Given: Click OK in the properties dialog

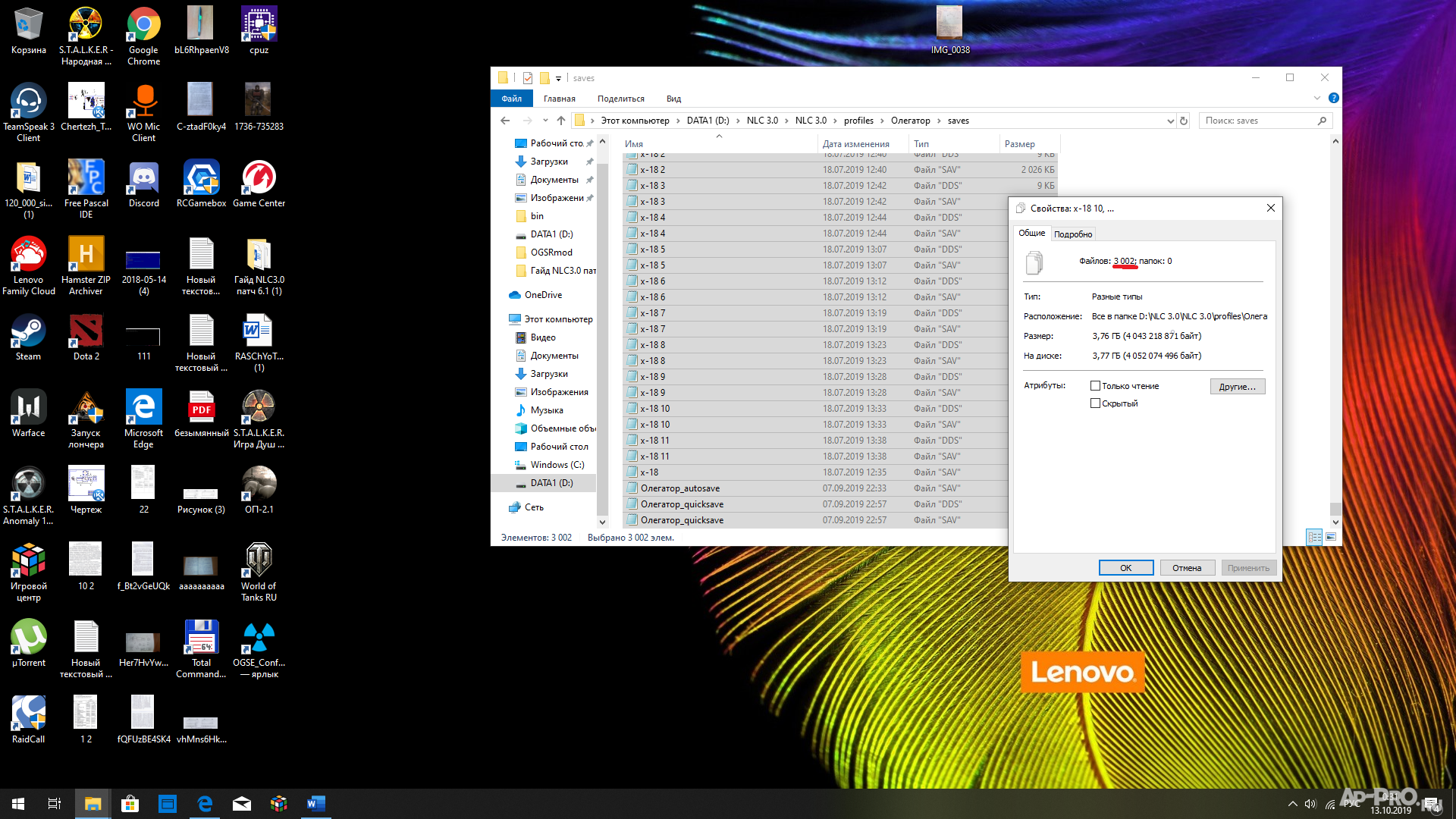Looking at the screenshot, I should tap(1126, 568).
